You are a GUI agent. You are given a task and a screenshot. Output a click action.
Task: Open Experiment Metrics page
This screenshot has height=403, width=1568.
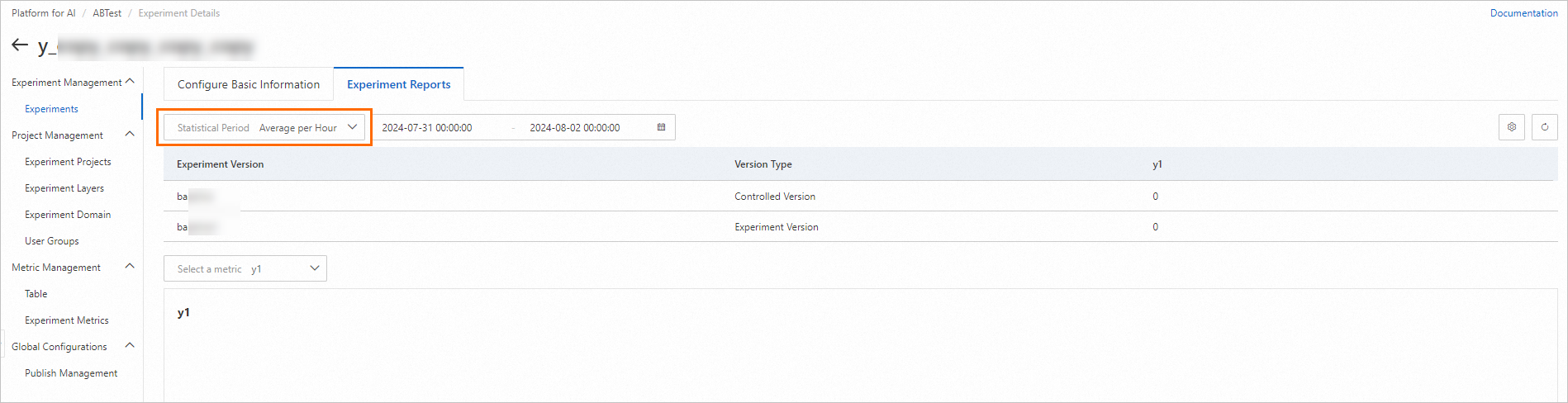pyautogui.click(x=67, y=320)
